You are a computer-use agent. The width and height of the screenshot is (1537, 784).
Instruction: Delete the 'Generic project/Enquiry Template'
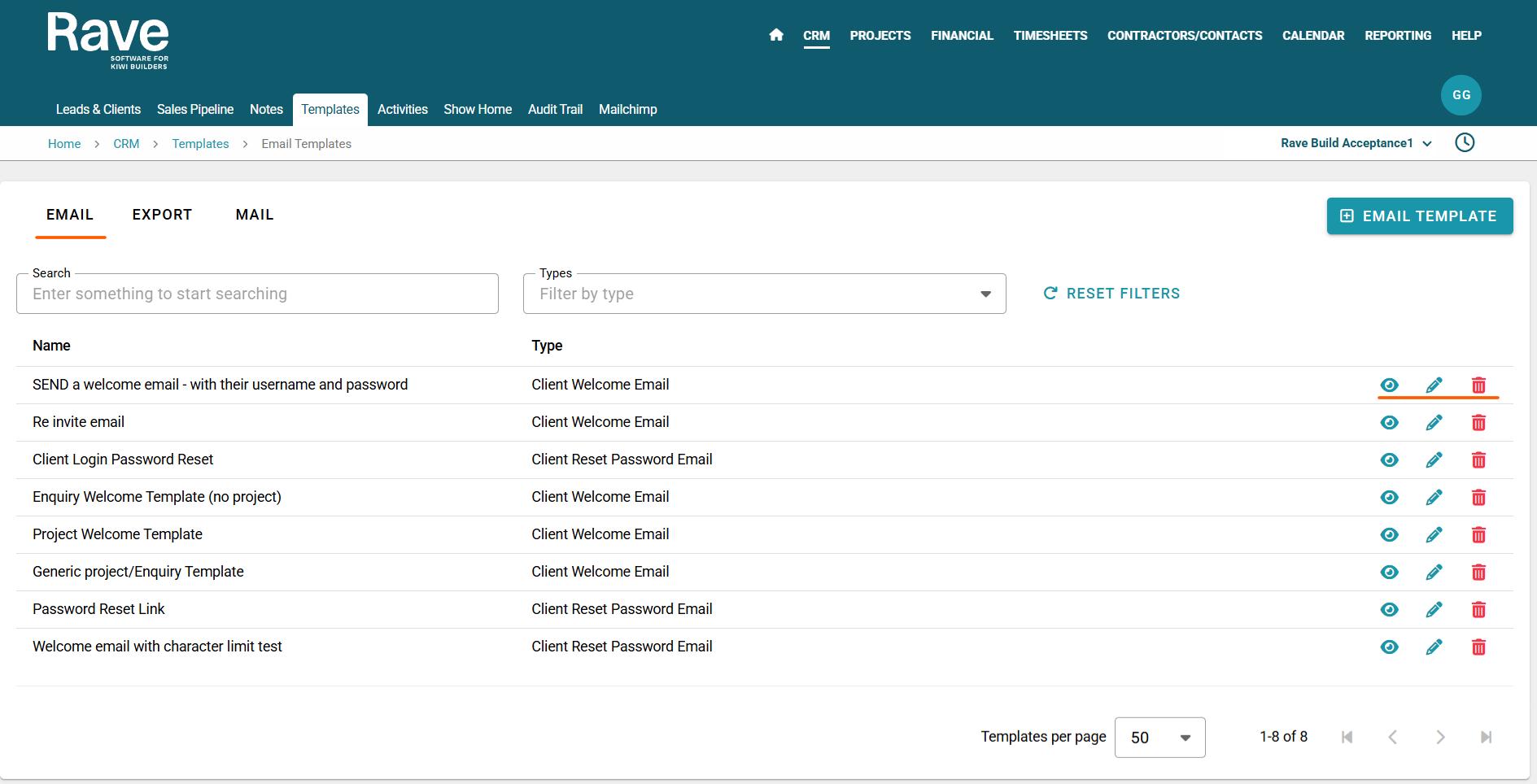pyautogui.click(x=1478, y=572)
